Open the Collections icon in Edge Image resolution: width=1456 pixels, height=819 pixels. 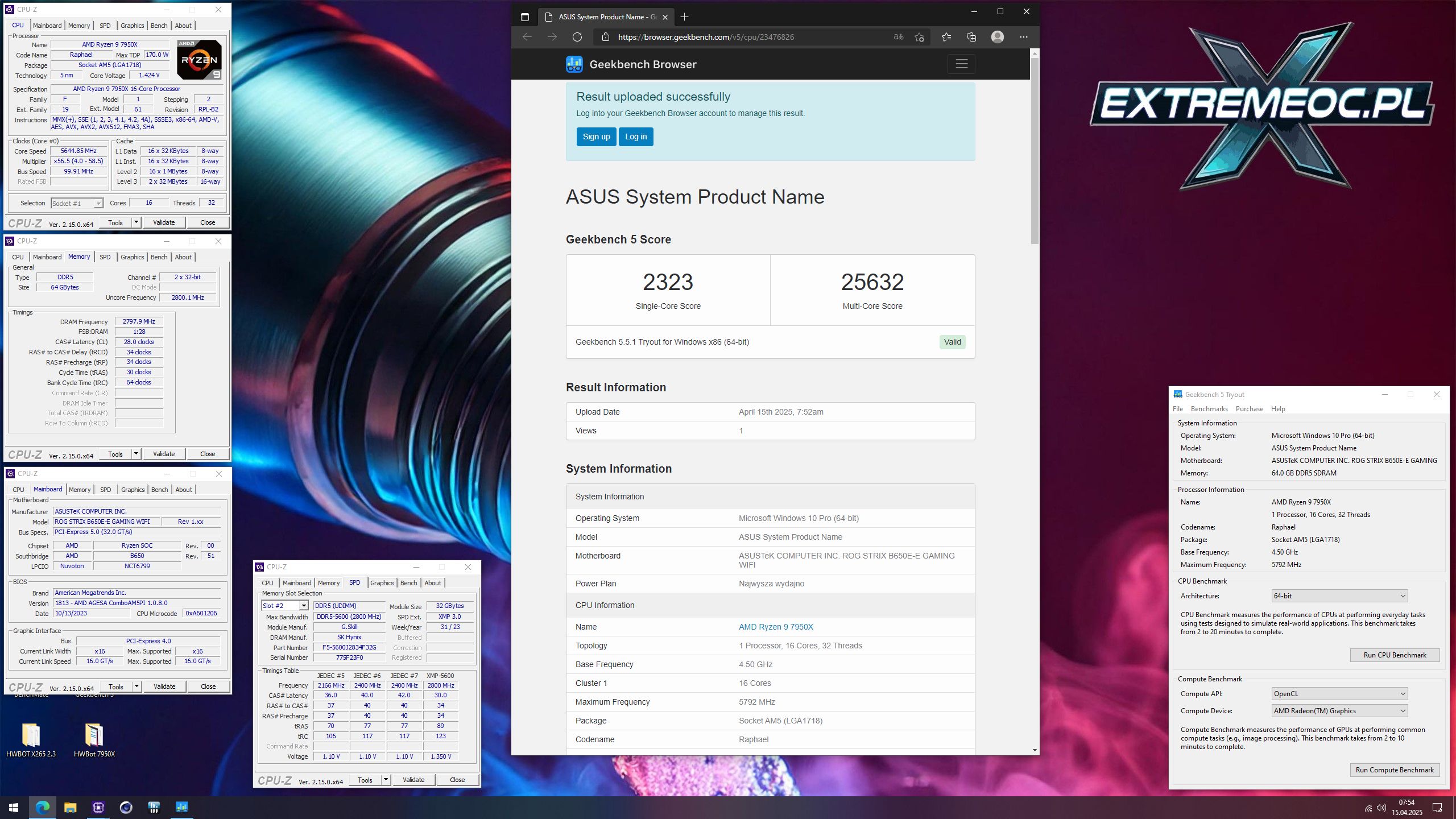[971, 37]
